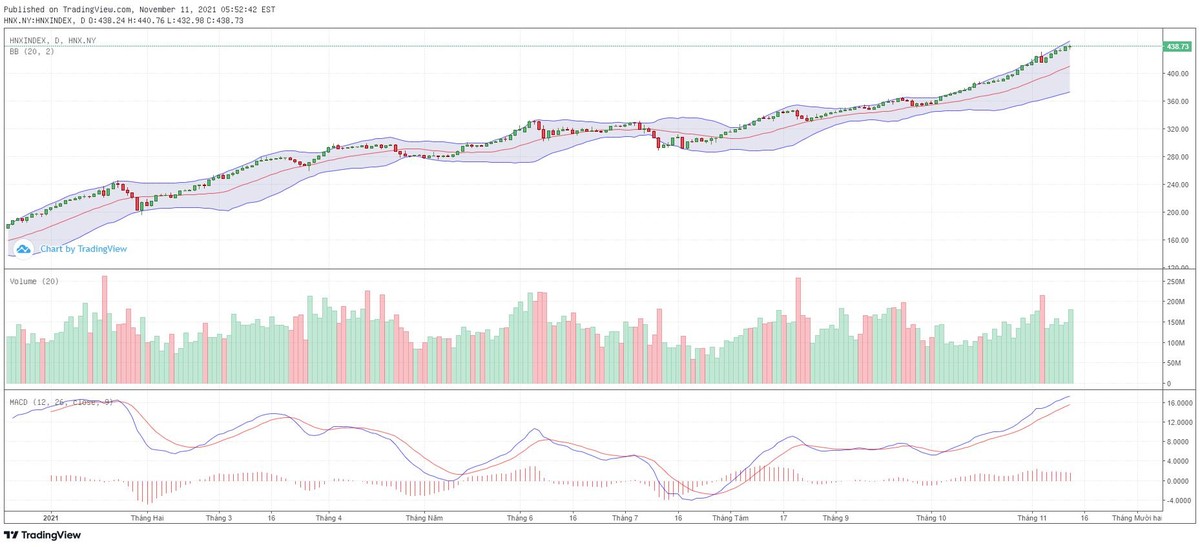The width and height of the screenshot is (1200, 547).
Task: Click the TradingView logo at bottom left
Action: coord(40,535)
